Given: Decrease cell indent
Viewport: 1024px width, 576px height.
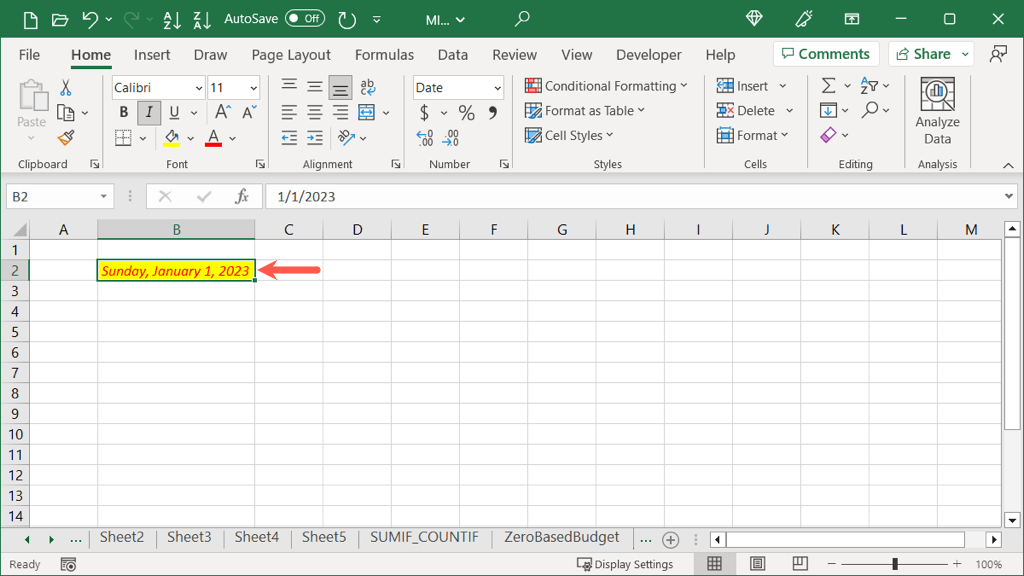Looking at the screenshot, I should pyautogui.click(x=289, y=138).
